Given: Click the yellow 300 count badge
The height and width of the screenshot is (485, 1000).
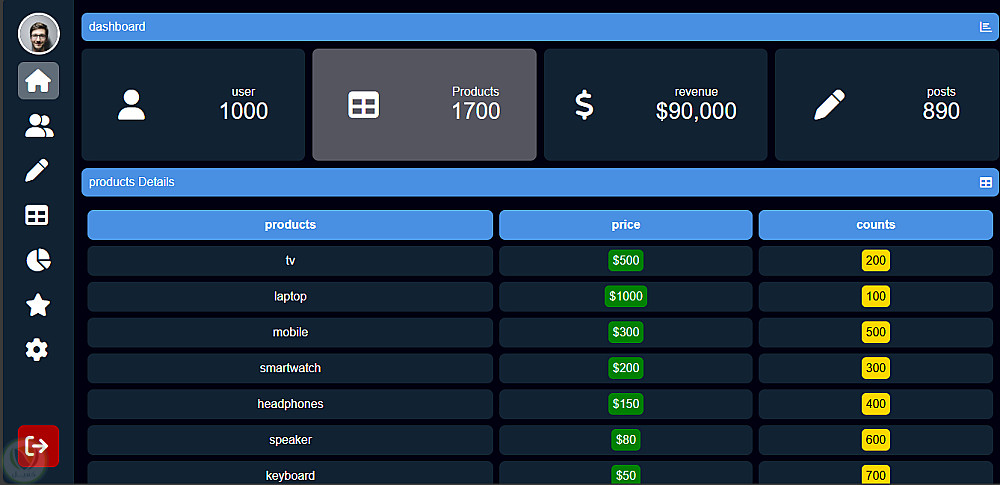Looking at the screenshot, I should coord(876,368).
